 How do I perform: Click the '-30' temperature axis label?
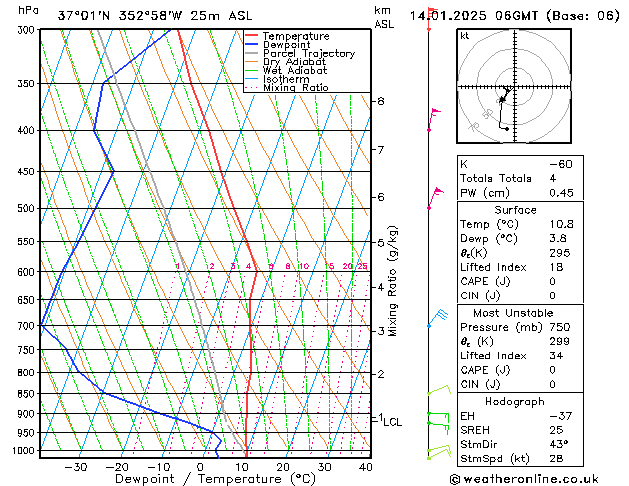pyautogui.click(x=76, y=467)
